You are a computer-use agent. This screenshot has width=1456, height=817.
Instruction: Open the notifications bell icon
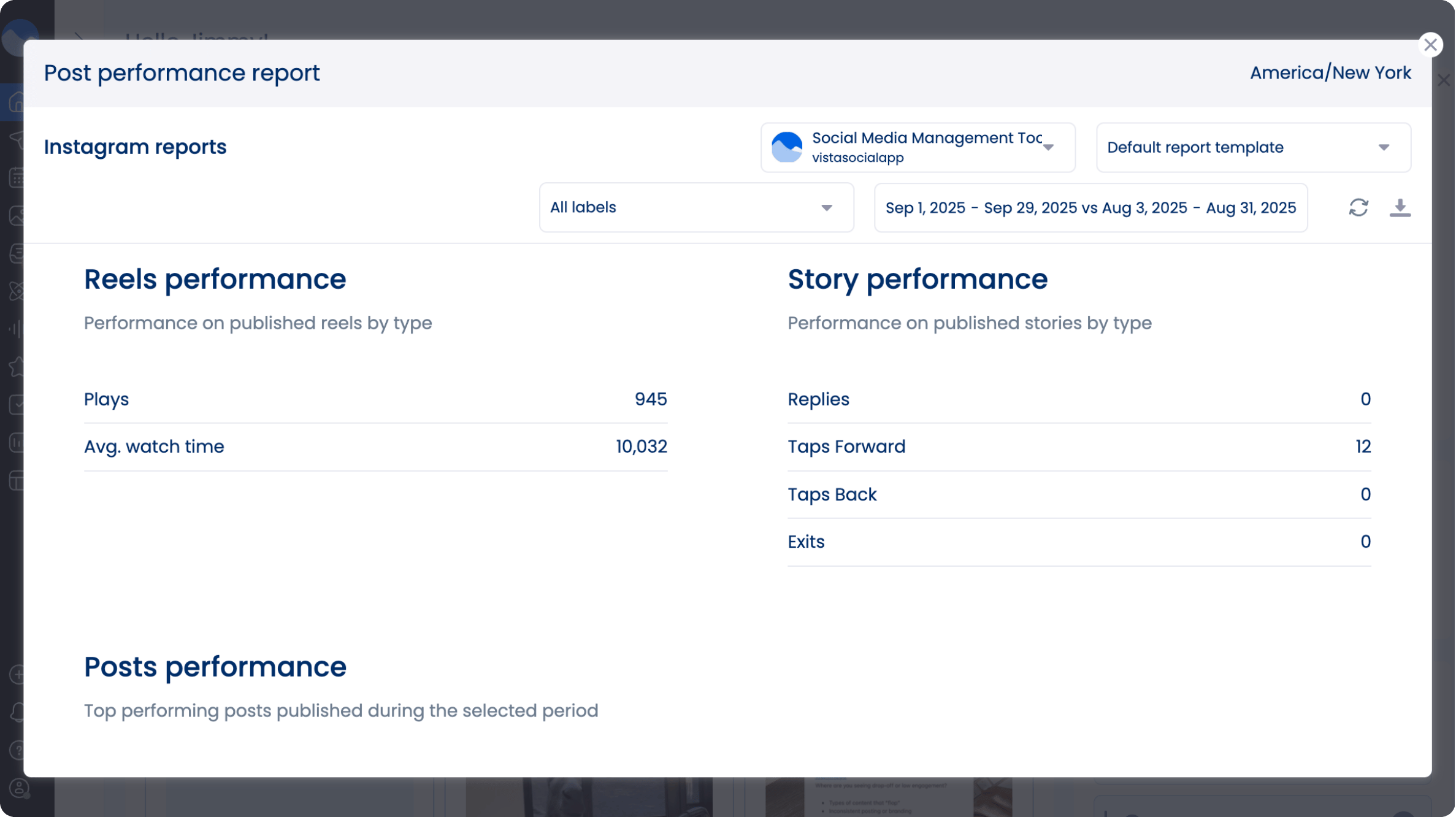(18, 712)
